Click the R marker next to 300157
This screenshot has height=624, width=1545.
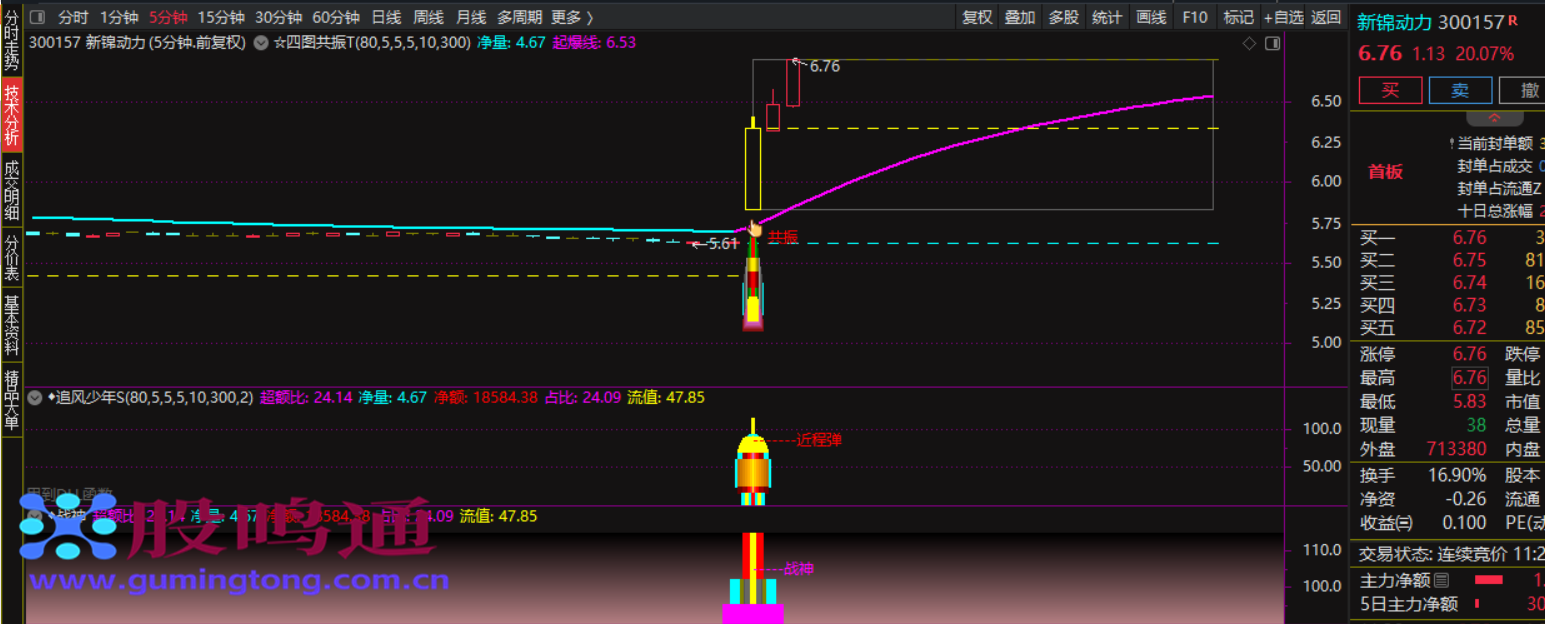[1513, 20]
